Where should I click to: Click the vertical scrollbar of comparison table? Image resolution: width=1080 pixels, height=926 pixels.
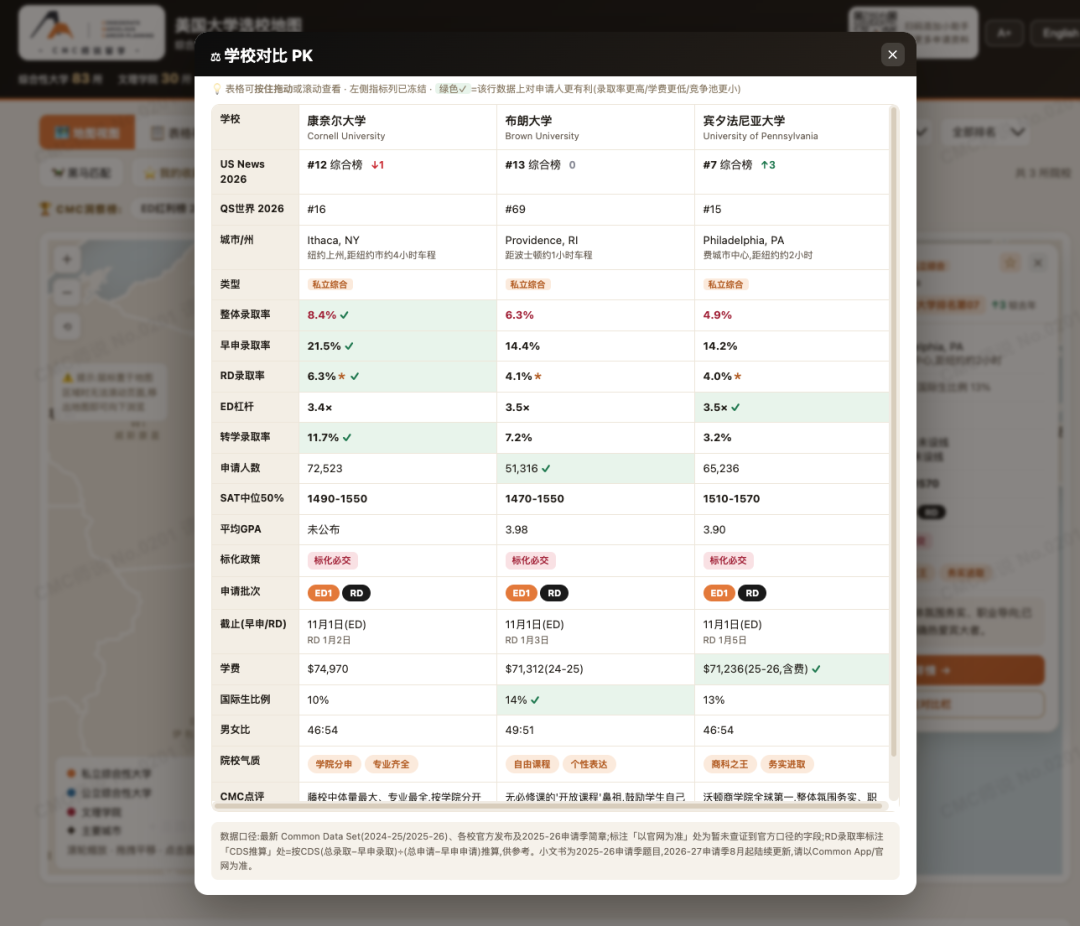coord(893,432)
